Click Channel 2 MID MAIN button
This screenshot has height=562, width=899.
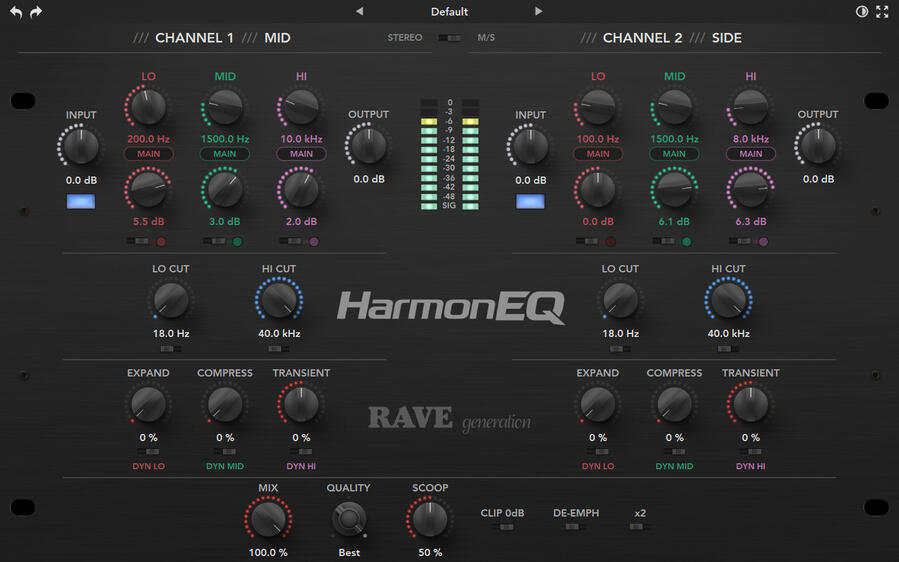tap(674, 154)
